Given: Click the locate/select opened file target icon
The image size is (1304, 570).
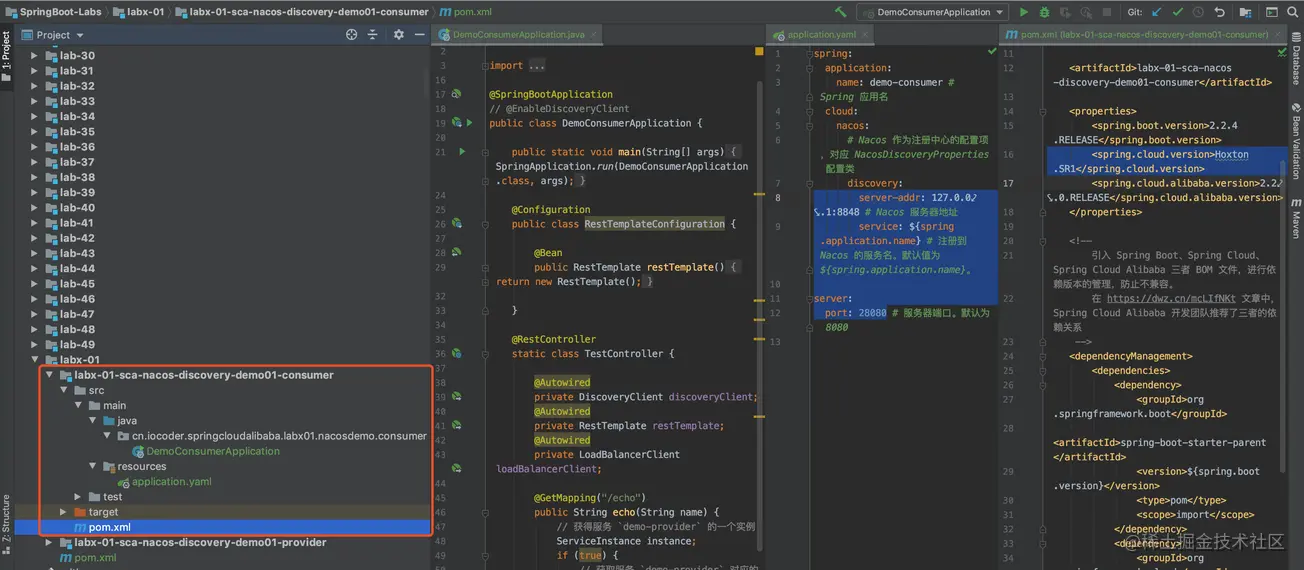Looking at the screenshot, I should coord(351,34).
